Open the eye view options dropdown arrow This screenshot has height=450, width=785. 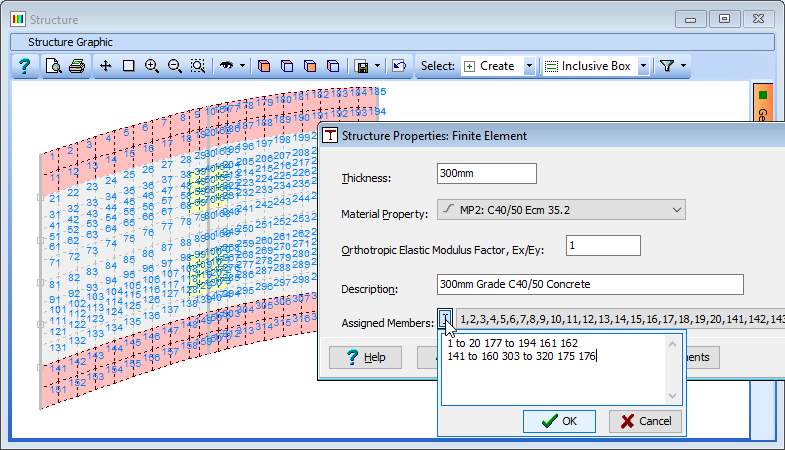pyautogui.click(x=242, y=66)
